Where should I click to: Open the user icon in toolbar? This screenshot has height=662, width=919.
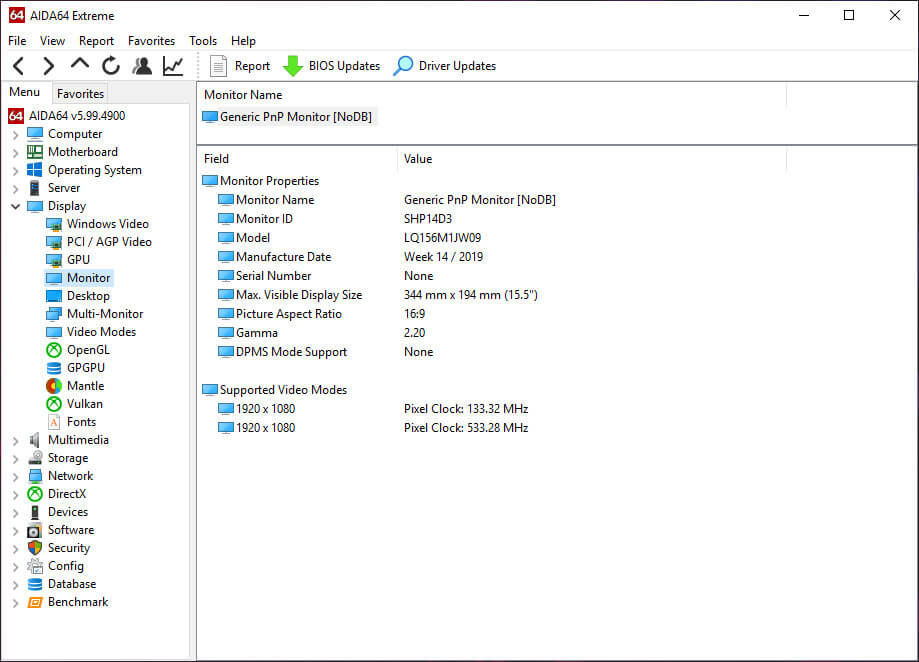[x=142, y=66]
